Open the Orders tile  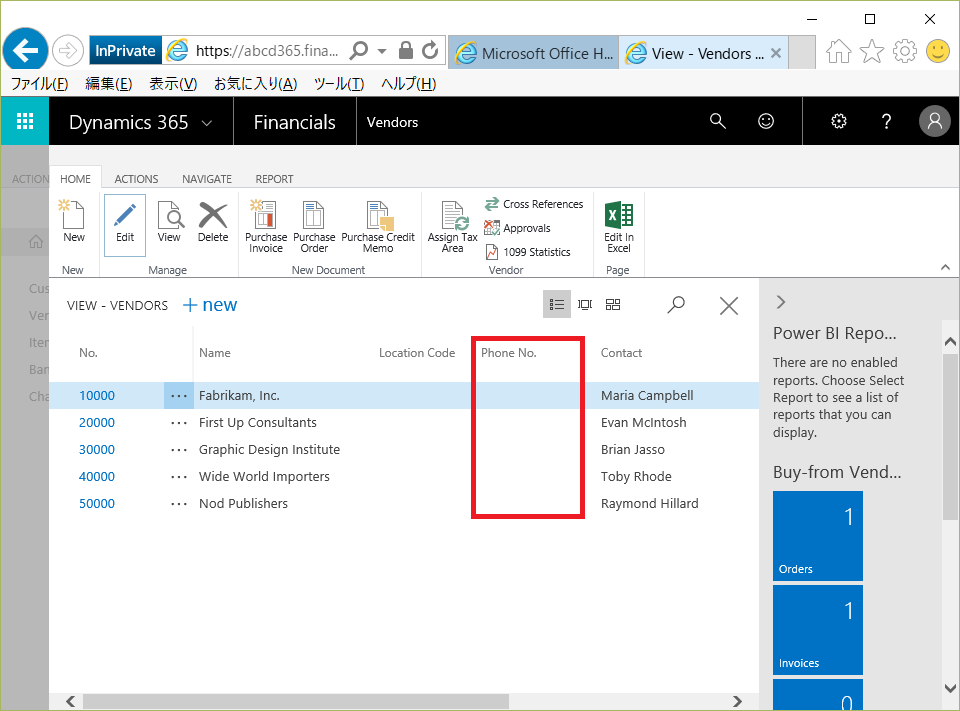818,536
